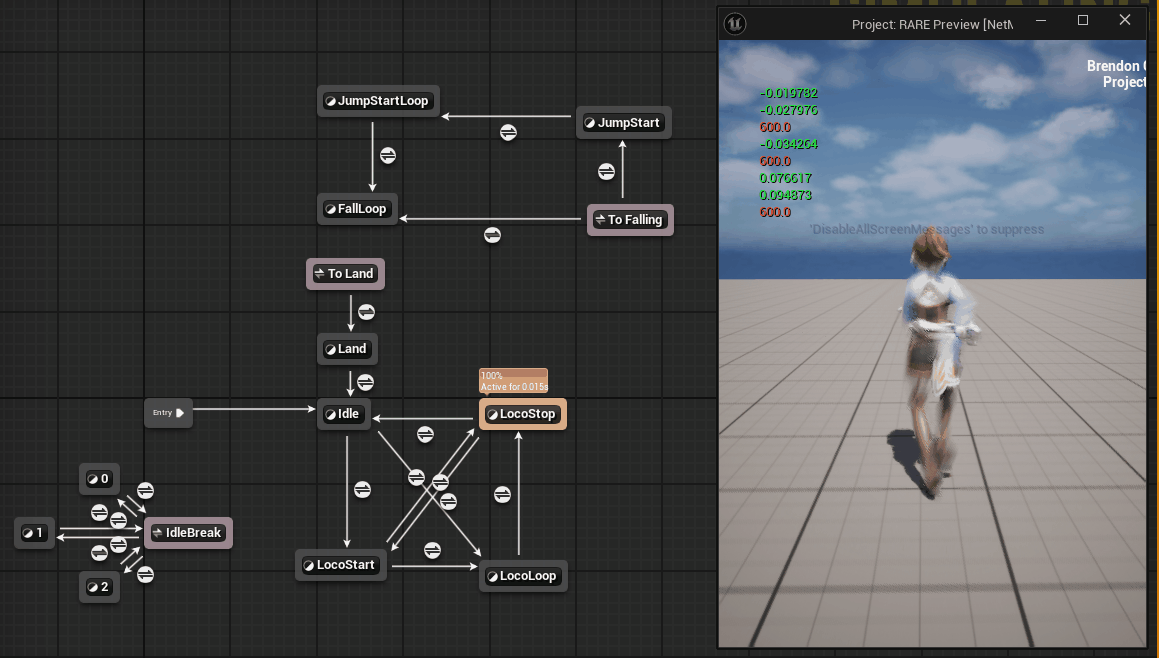
Task: Select the LocoLoop state node
Action: click(x=523, y=576)
